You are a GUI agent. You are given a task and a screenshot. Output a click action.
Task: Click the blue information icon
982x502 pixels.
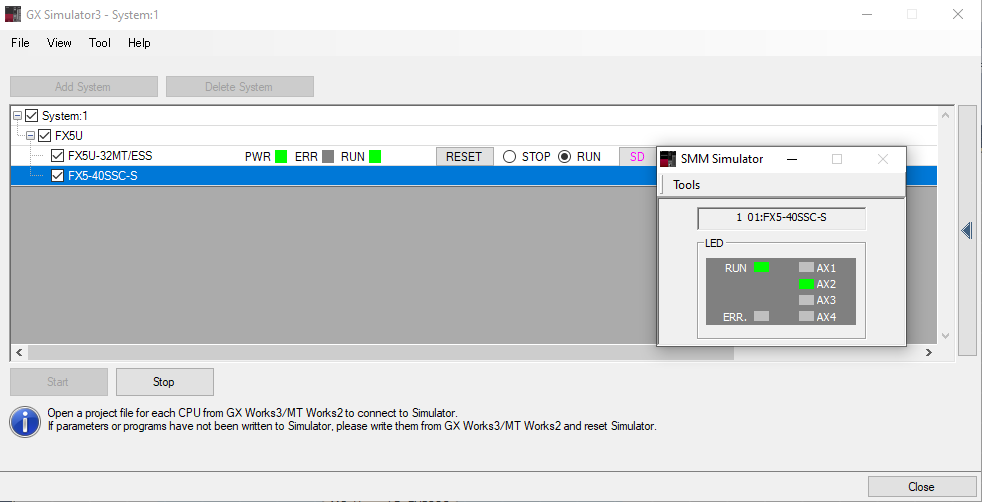click(x=25, y=421)
